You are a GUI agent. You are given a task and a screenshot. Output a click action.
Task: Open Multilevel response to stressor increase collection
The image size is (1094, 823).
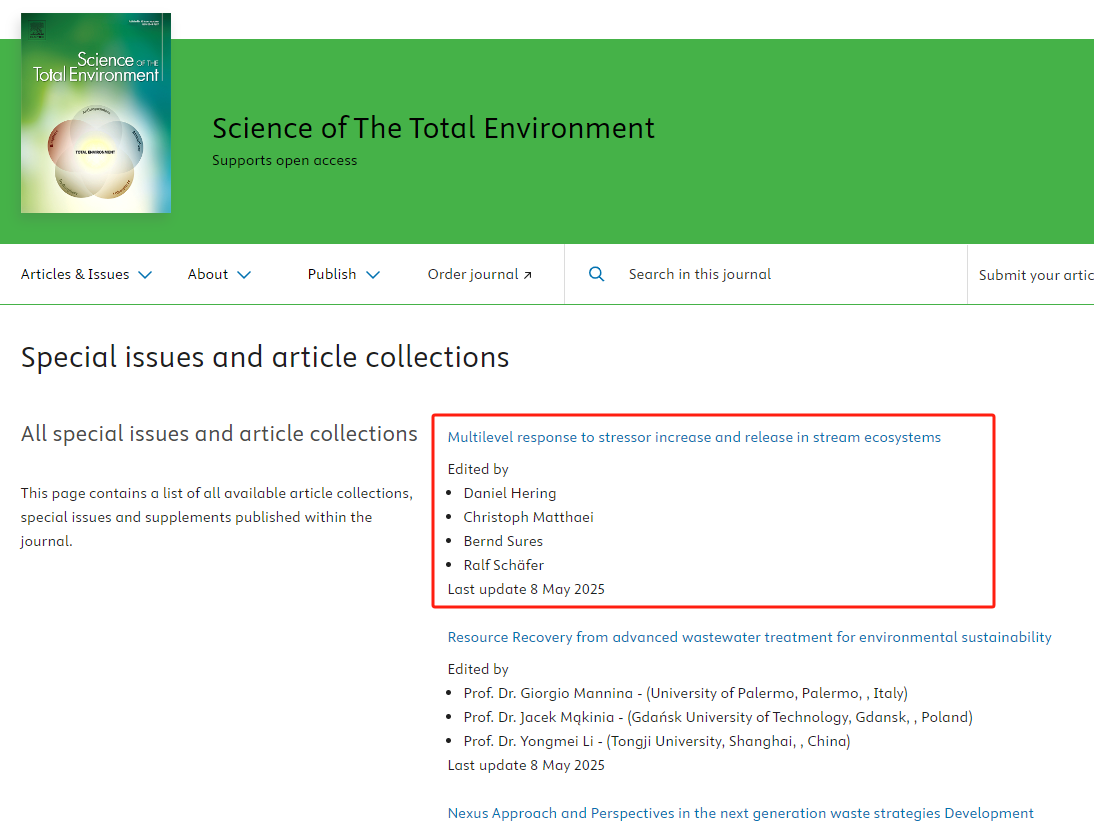(694, 437)
